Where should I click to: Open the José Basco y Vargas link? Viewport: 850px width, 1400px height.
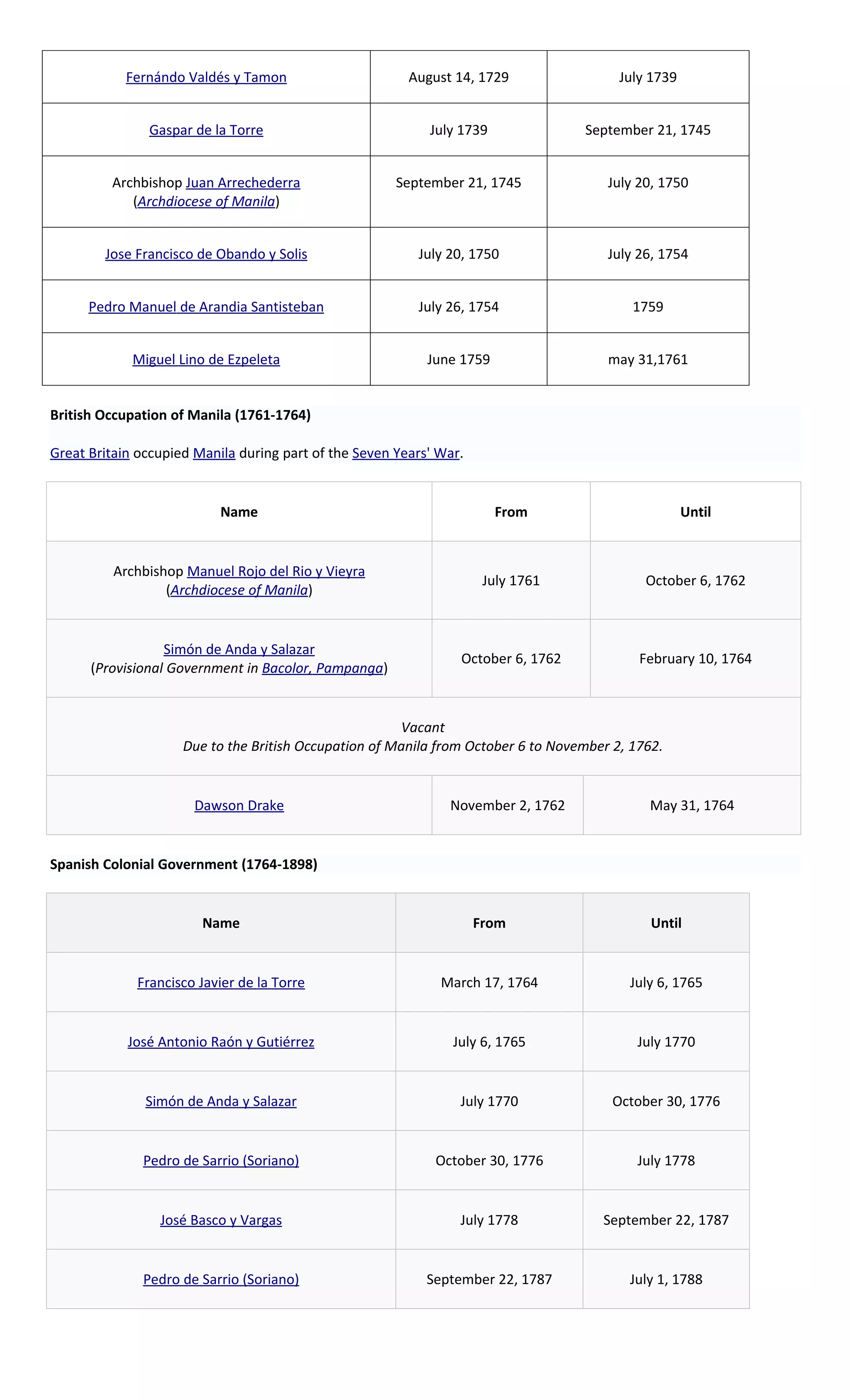tap(221, 1220)
